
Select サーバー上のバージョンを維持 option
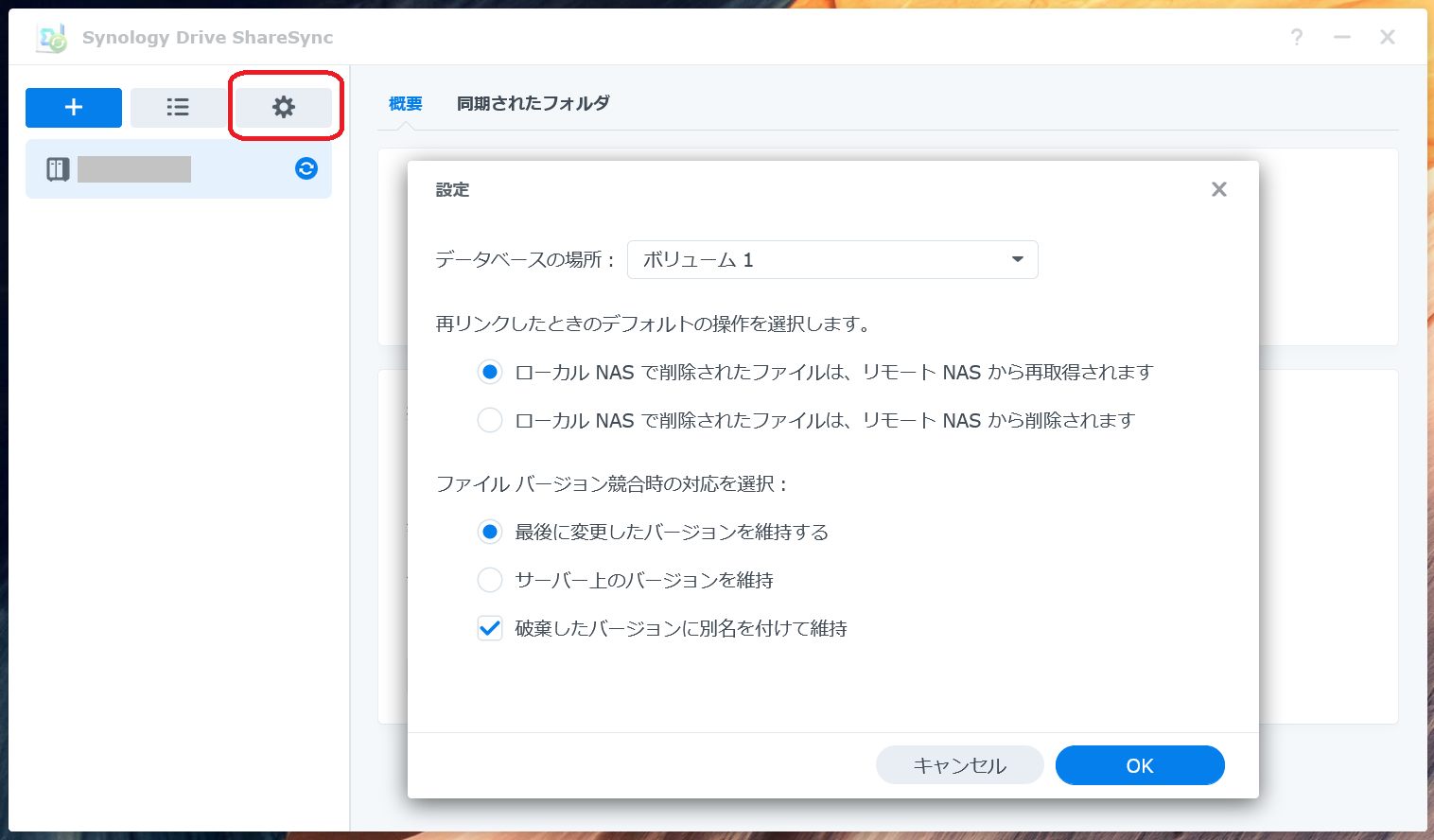tap(489, 579)
